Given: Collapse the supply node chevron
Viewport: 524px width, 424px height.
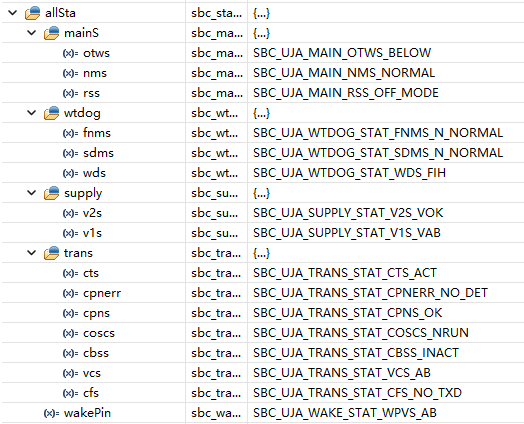Looking at the screenshot, I should (x=32, y=193).
